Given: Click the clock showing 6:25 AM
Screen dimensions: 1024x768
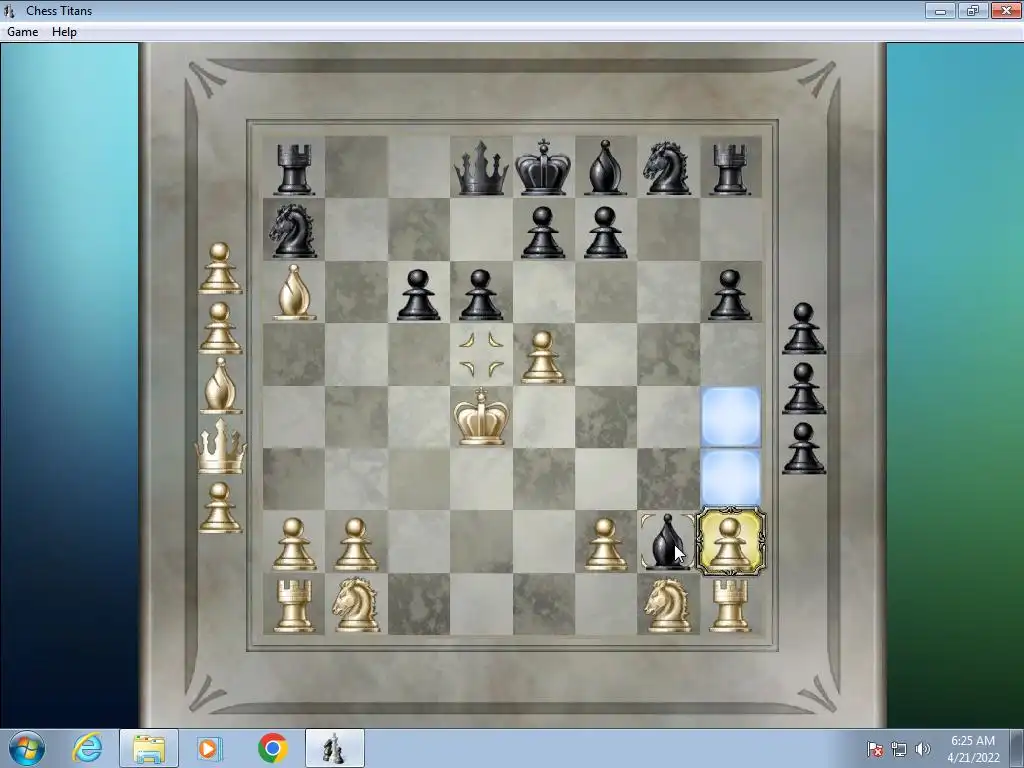Looking at the screenshot, I should pos(973,749).
